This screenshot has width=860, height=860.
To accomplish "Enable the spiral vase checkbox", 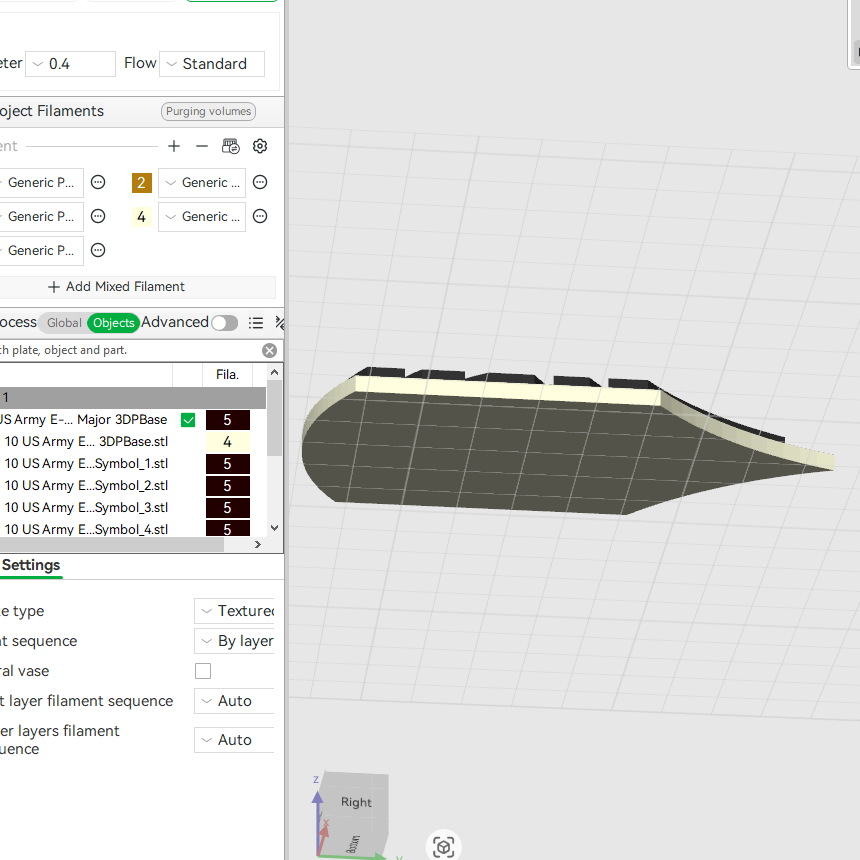I will (203, 671).
